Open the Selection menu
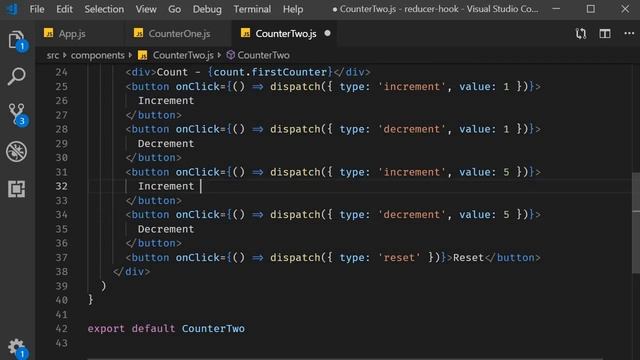The image size is (640, 360). [104, 9]
